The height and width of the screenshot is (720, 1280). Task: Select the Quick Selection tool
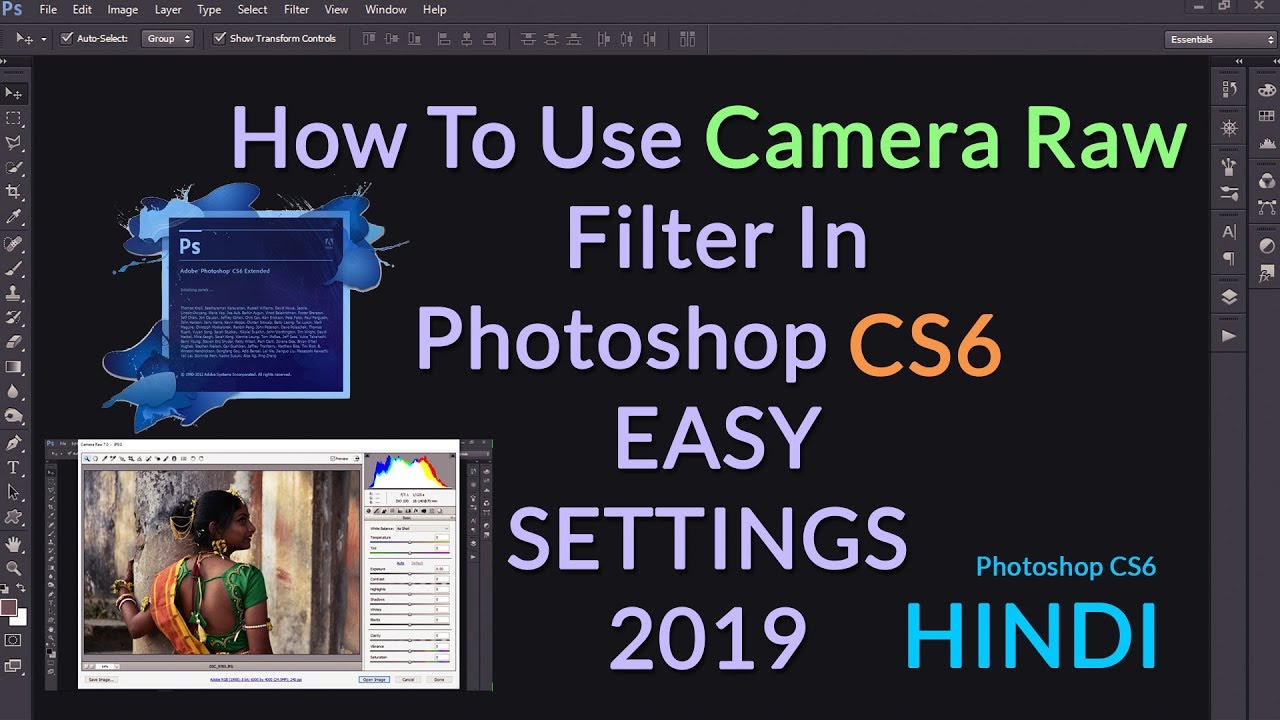point(14,167)
